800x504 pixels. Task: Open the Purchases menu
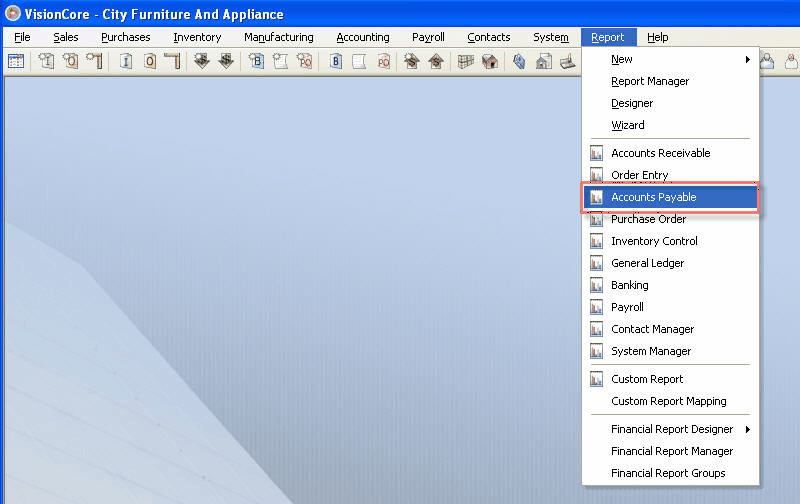pyautogui.click(x=126, y=37)
